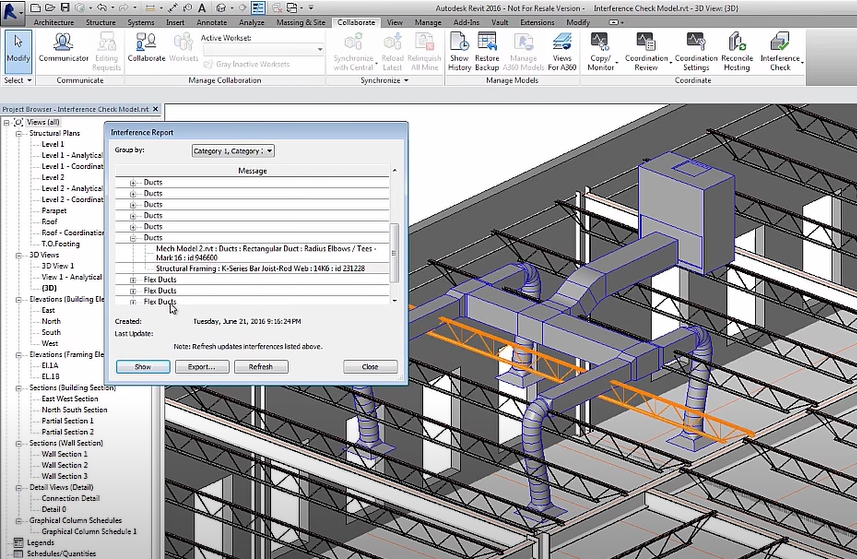Click the Show button in Interference Report
The image size is (857, 559).
coord(143,367)
